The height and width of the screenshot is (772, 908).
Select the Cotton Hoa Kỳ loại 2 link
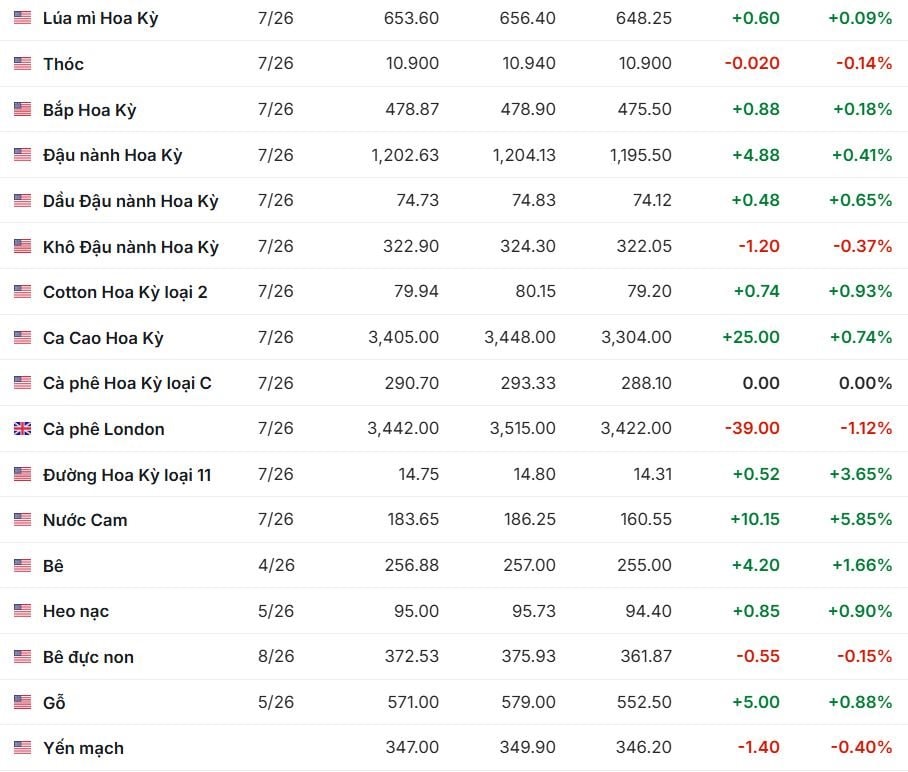125,292
